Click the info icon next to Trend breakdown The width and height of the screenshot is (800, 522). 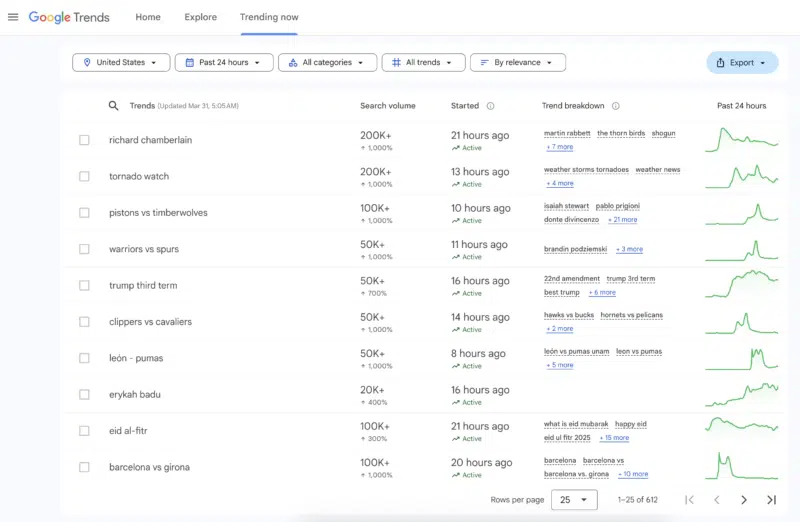(616, 106)
